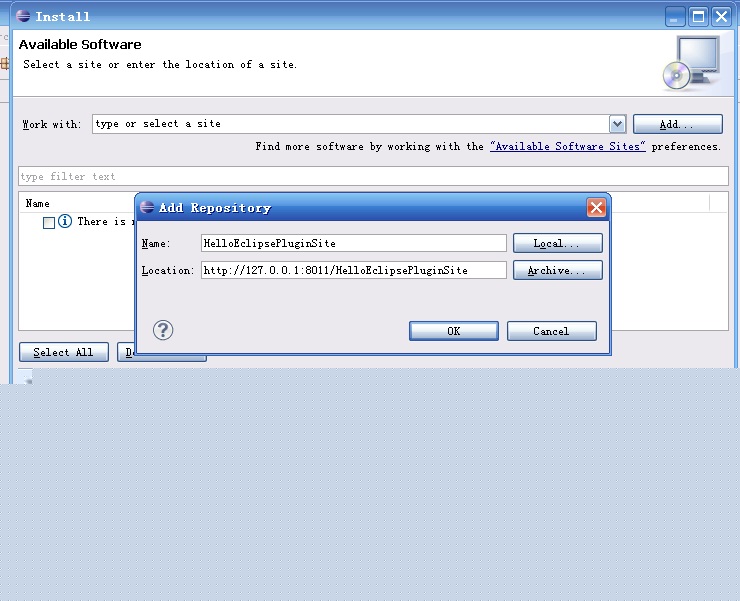Image resolution: width=740 pixels, height=601 pixels.
Task: Click the type filter text box
Action: 373,176
